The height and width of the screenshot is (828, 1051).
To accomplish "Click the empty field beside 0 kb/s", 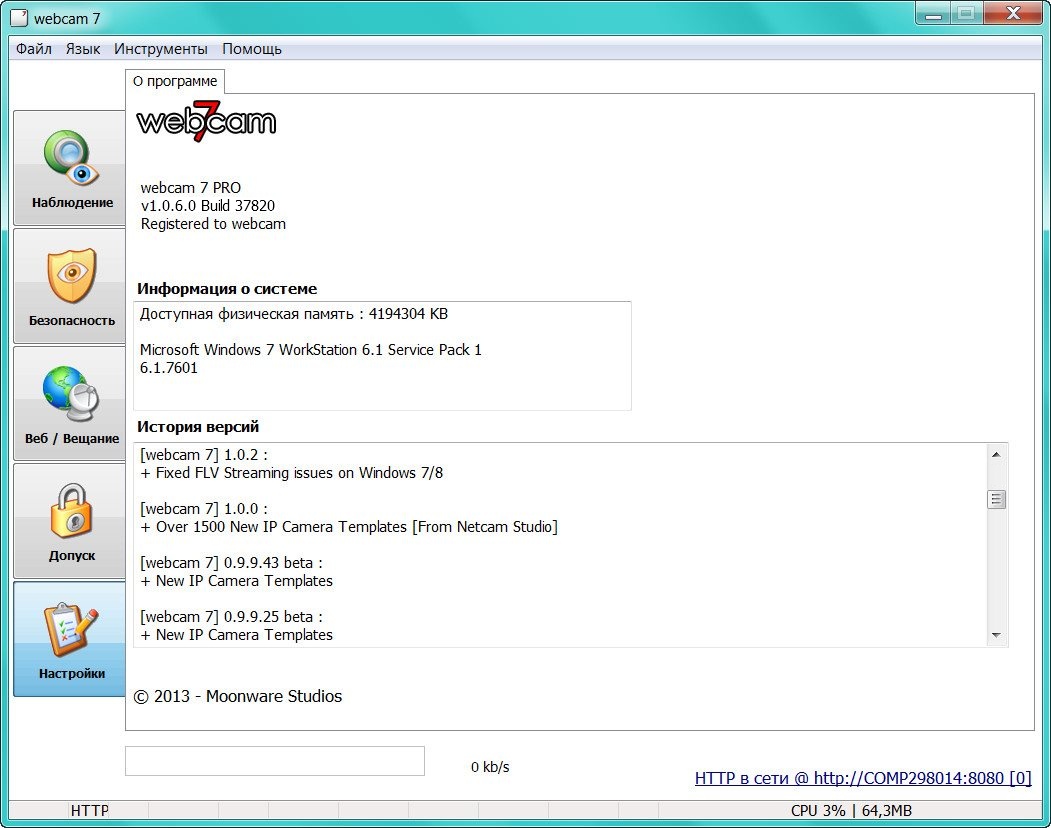I will click(275, 761).
